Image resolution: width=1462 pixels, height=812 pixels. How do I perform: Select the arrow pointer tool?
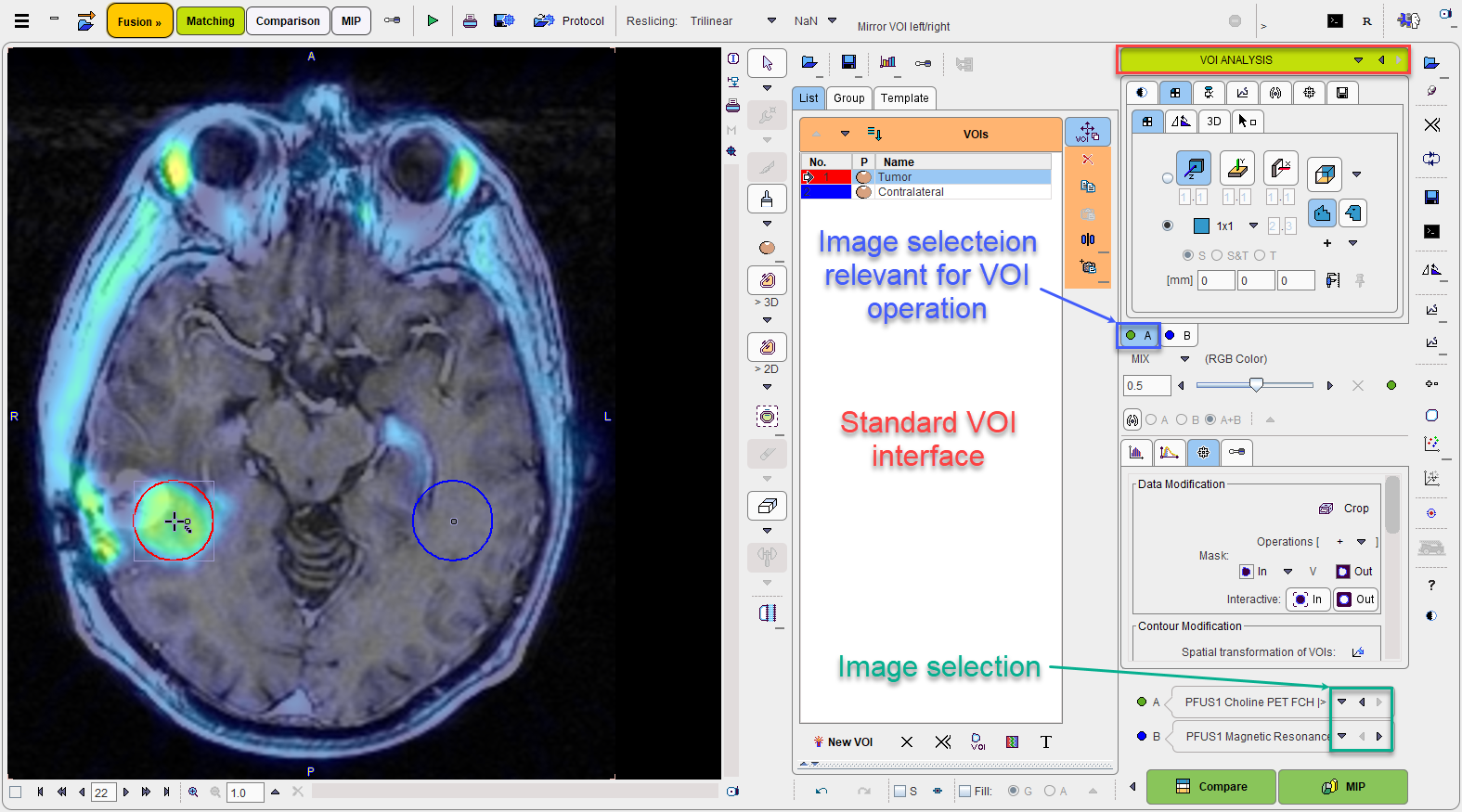(767, 63)
